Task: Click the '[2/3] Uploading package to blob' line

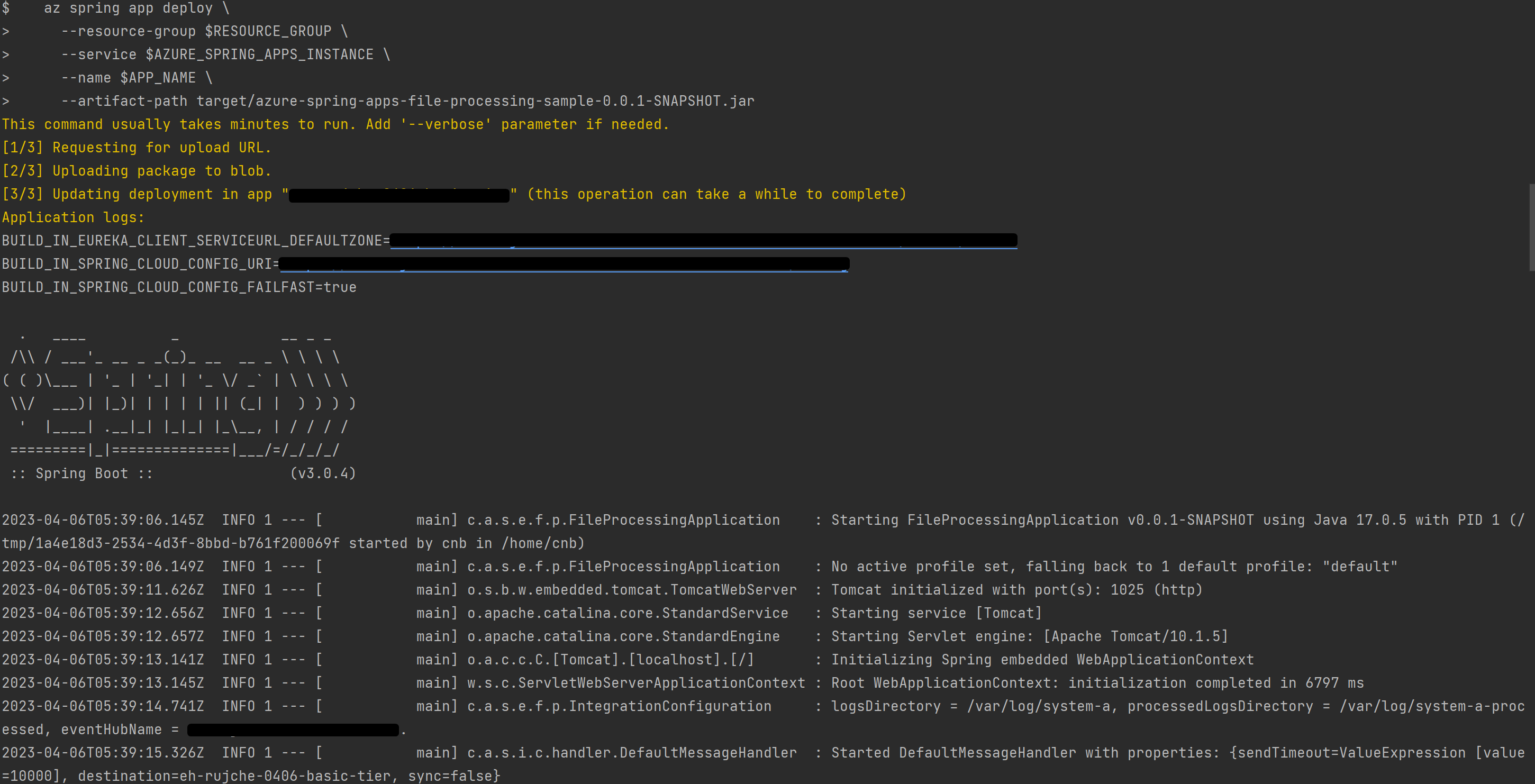Action: pos(137,171)
